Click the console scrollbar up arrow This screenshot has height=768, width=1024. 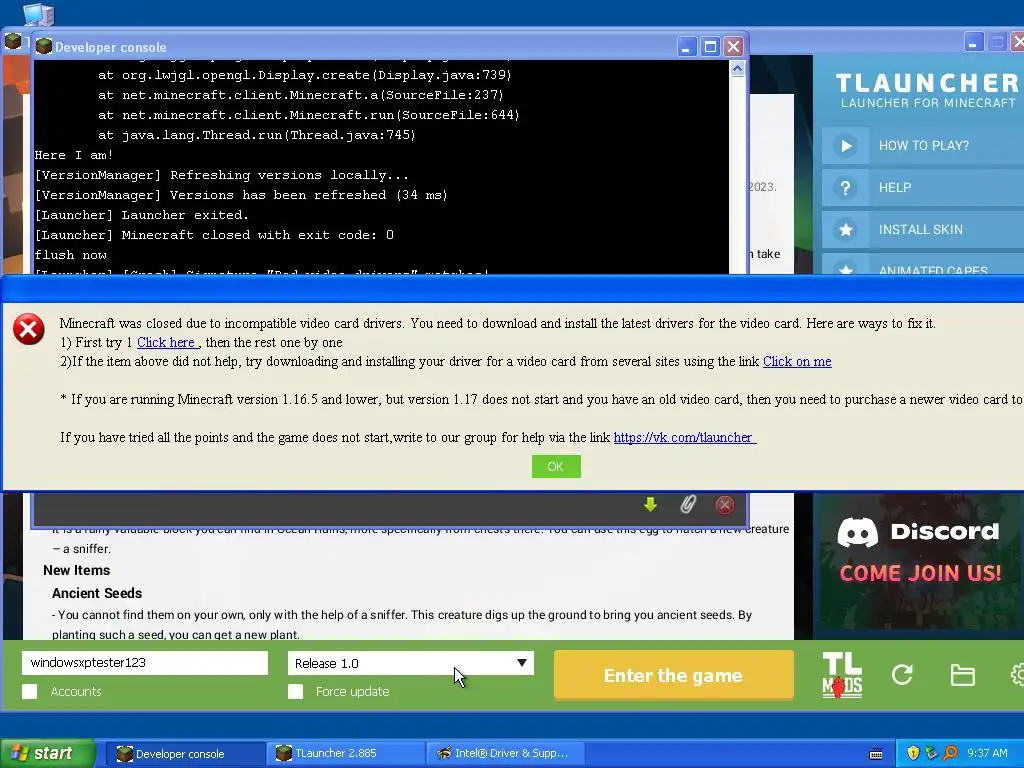737,69
